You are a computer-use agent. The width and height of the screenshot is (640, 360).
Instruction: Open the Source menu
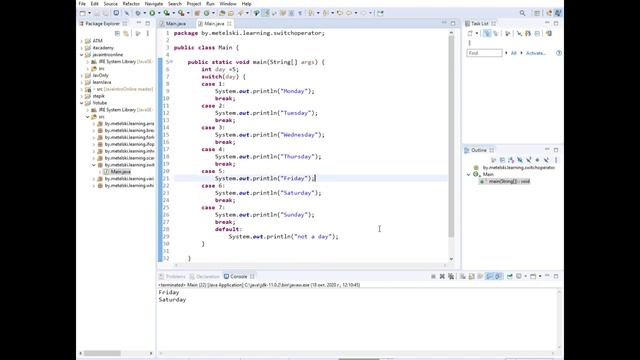(x=110, y=4)
